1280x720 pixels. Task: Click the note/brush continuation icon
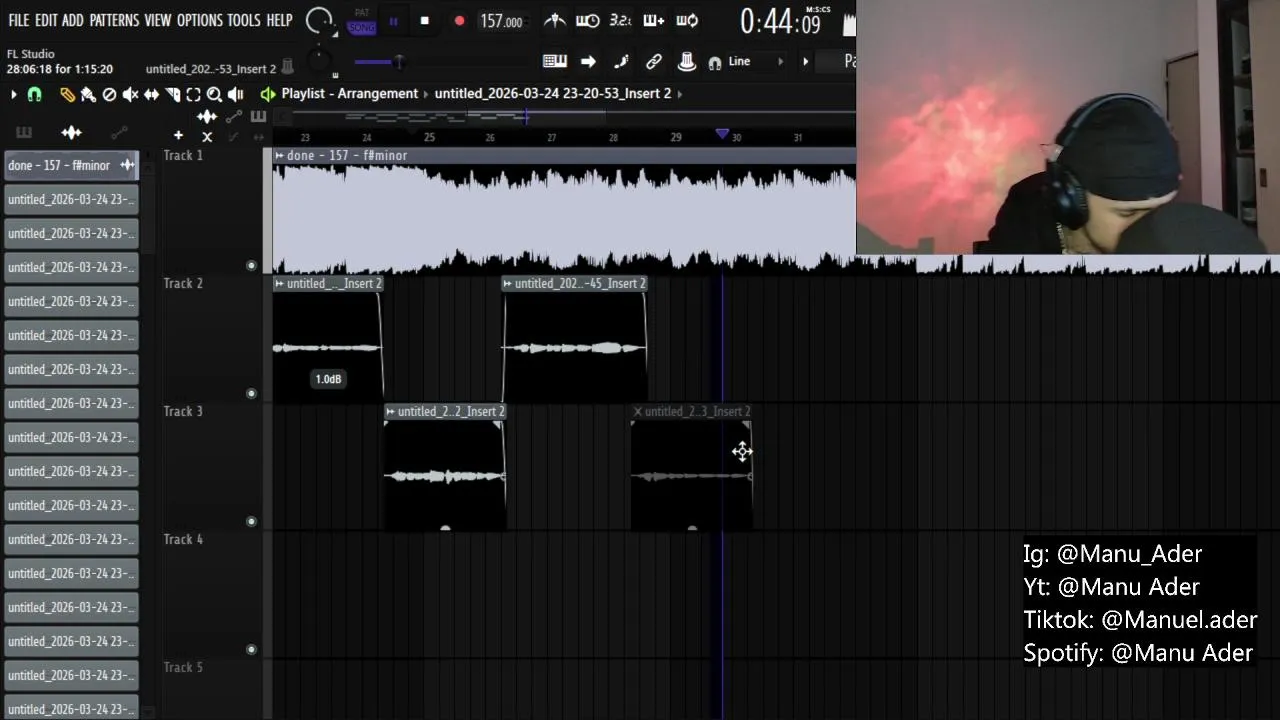click(x=621, y=61)
